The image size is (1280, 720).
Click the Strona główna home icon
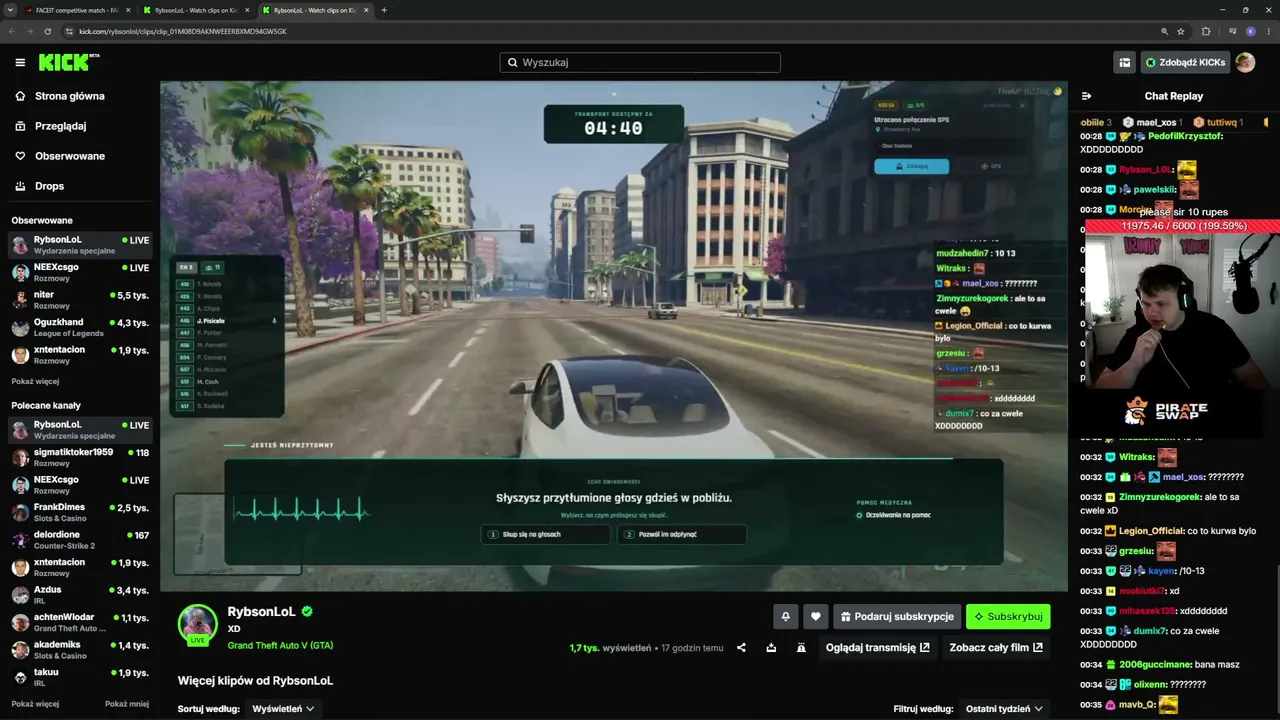coord(20,96)
